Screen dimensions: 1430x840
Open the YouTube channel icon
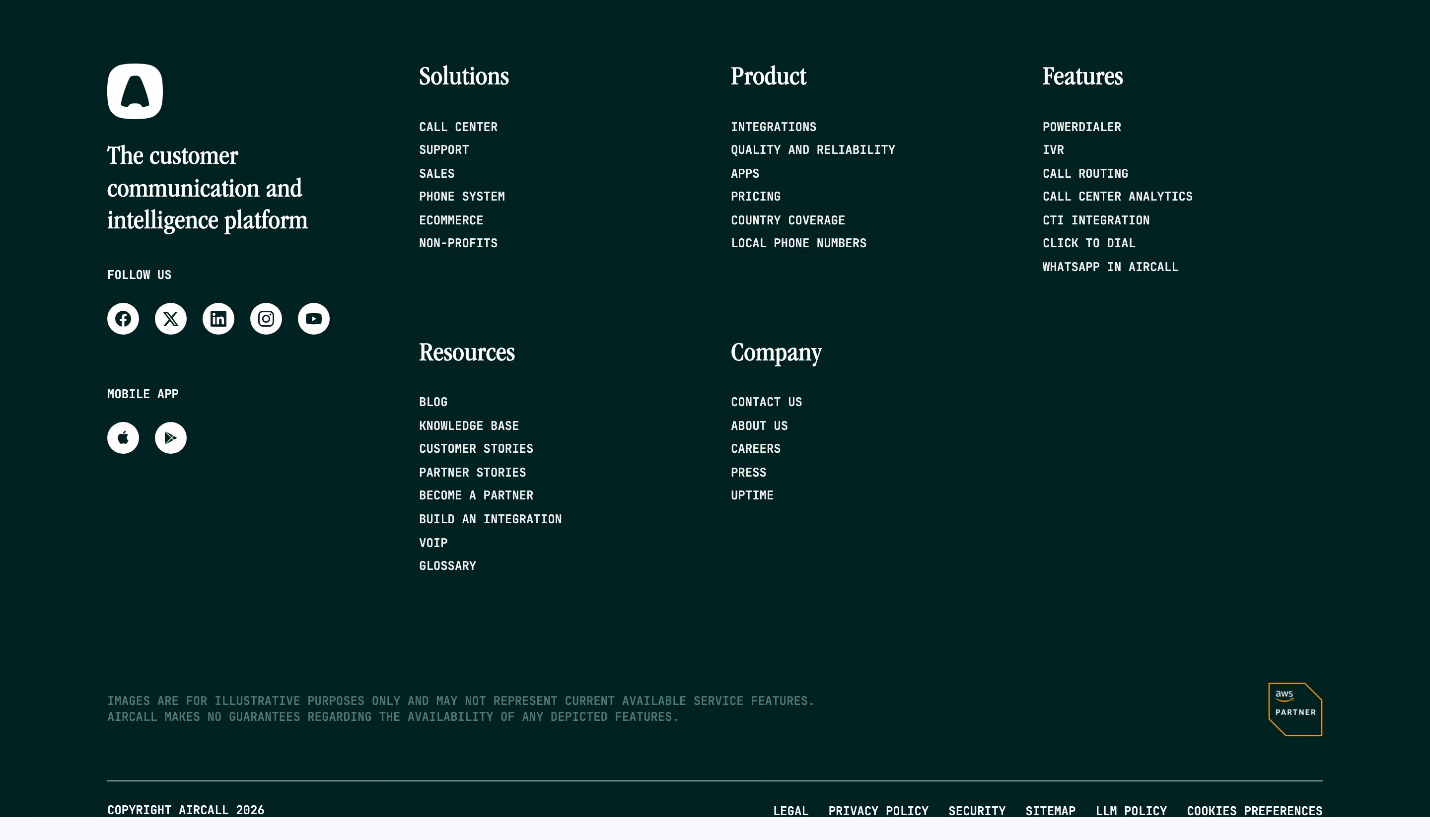tap(314, 319)
